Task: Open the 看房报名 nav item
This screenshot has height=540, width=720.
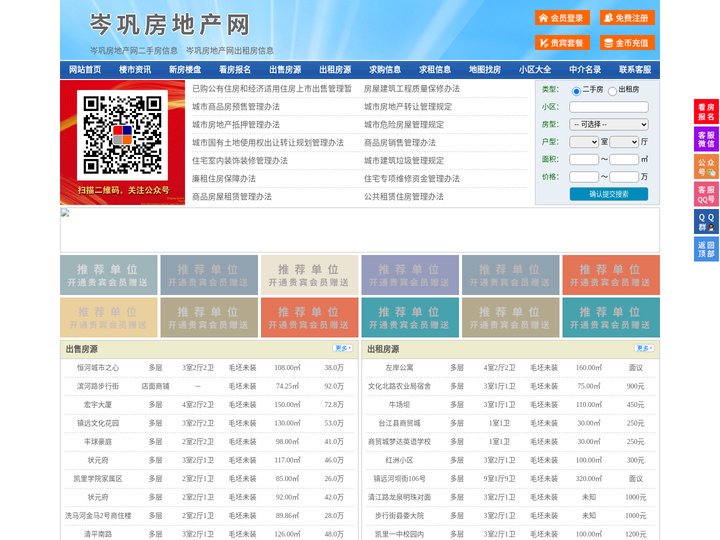Action: (x=235, y=70)
